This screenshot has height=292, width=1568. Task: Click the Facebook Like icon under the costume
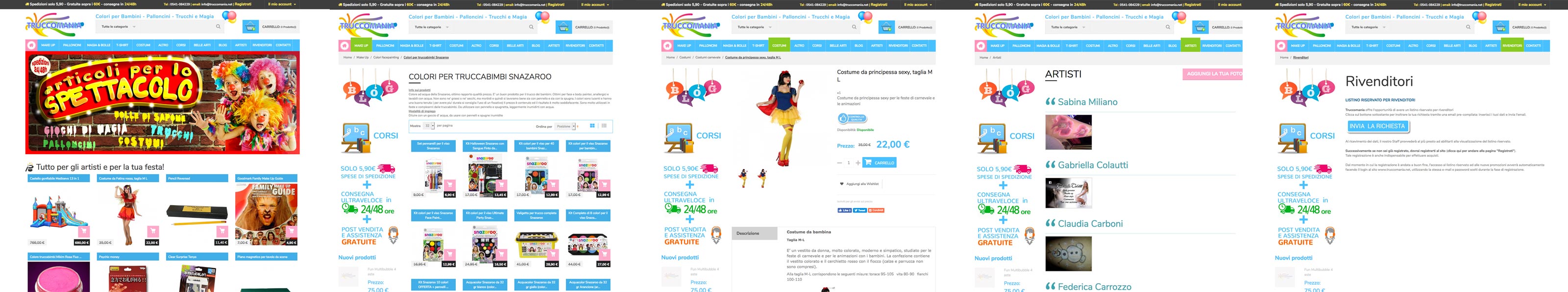844,210
